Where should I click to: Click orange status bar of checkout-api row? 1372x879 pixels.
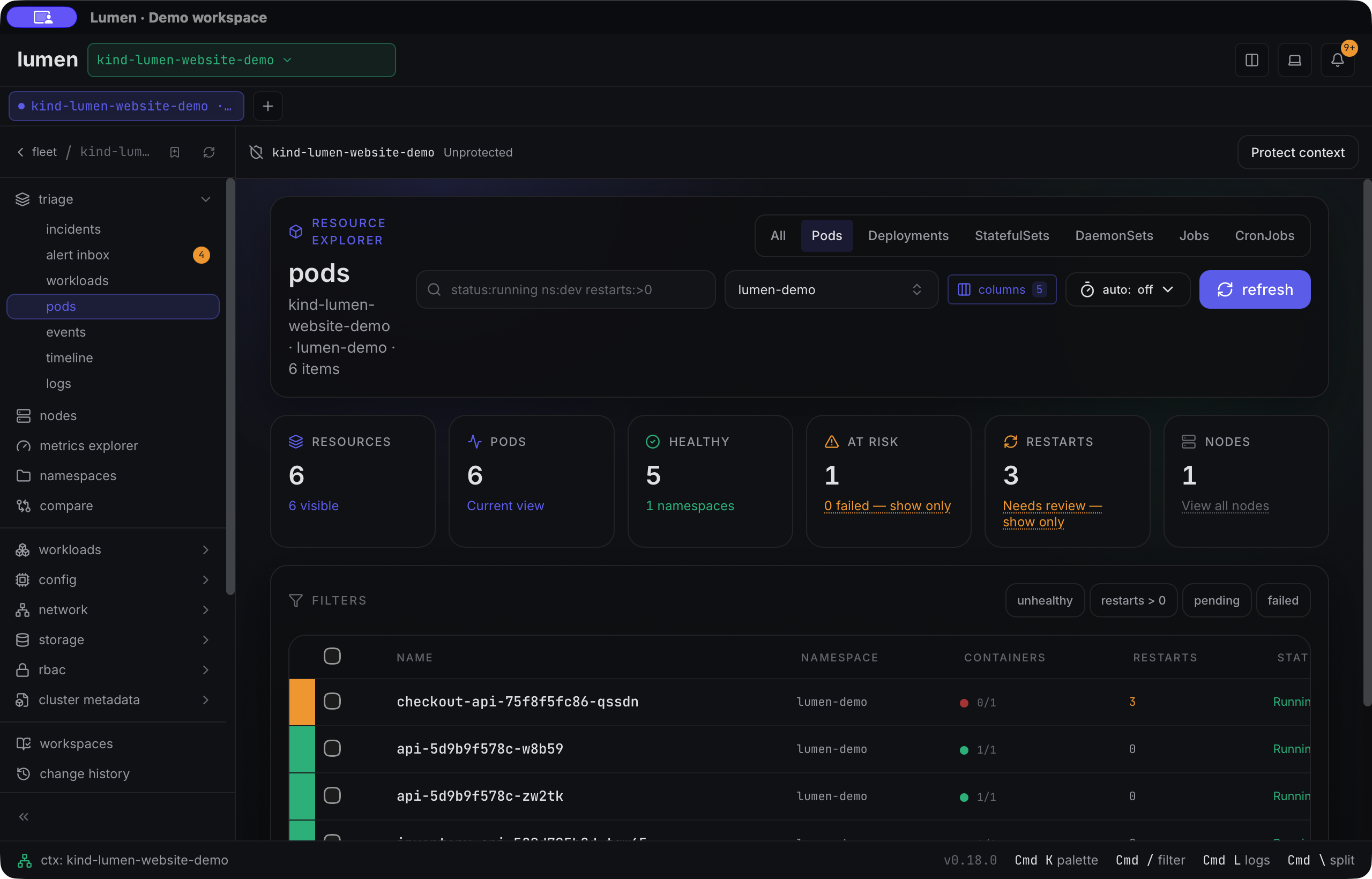(x=302, y=702)
